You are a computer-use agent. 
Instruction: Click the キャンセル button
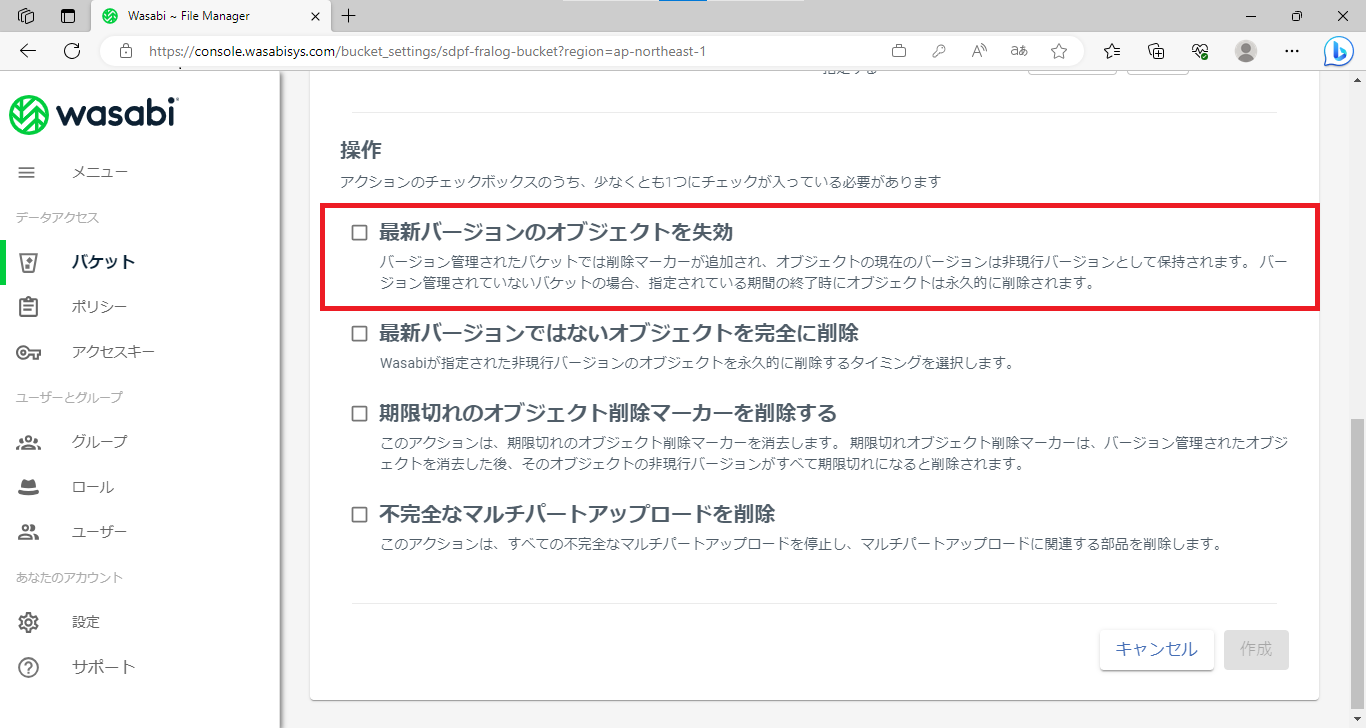tap(1156, 649)
